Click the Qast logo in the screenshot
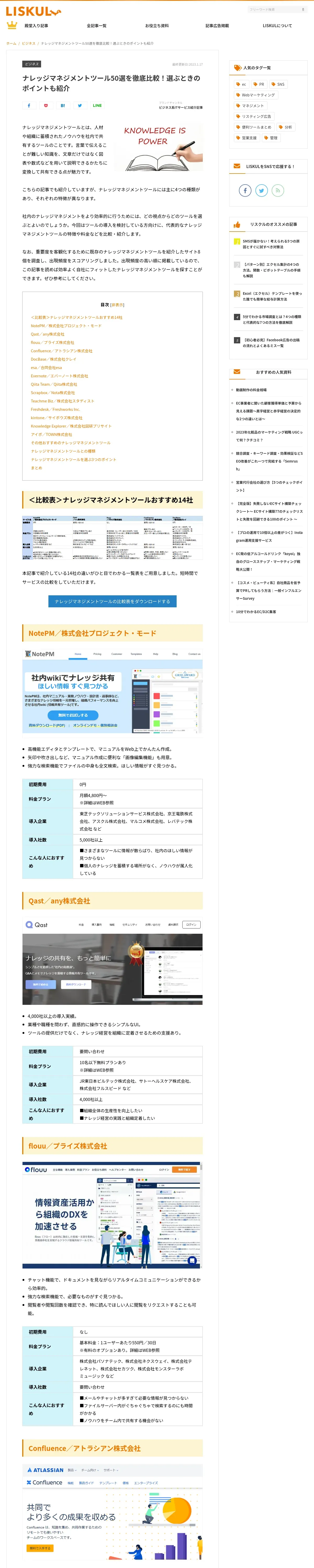 point(37,925)
